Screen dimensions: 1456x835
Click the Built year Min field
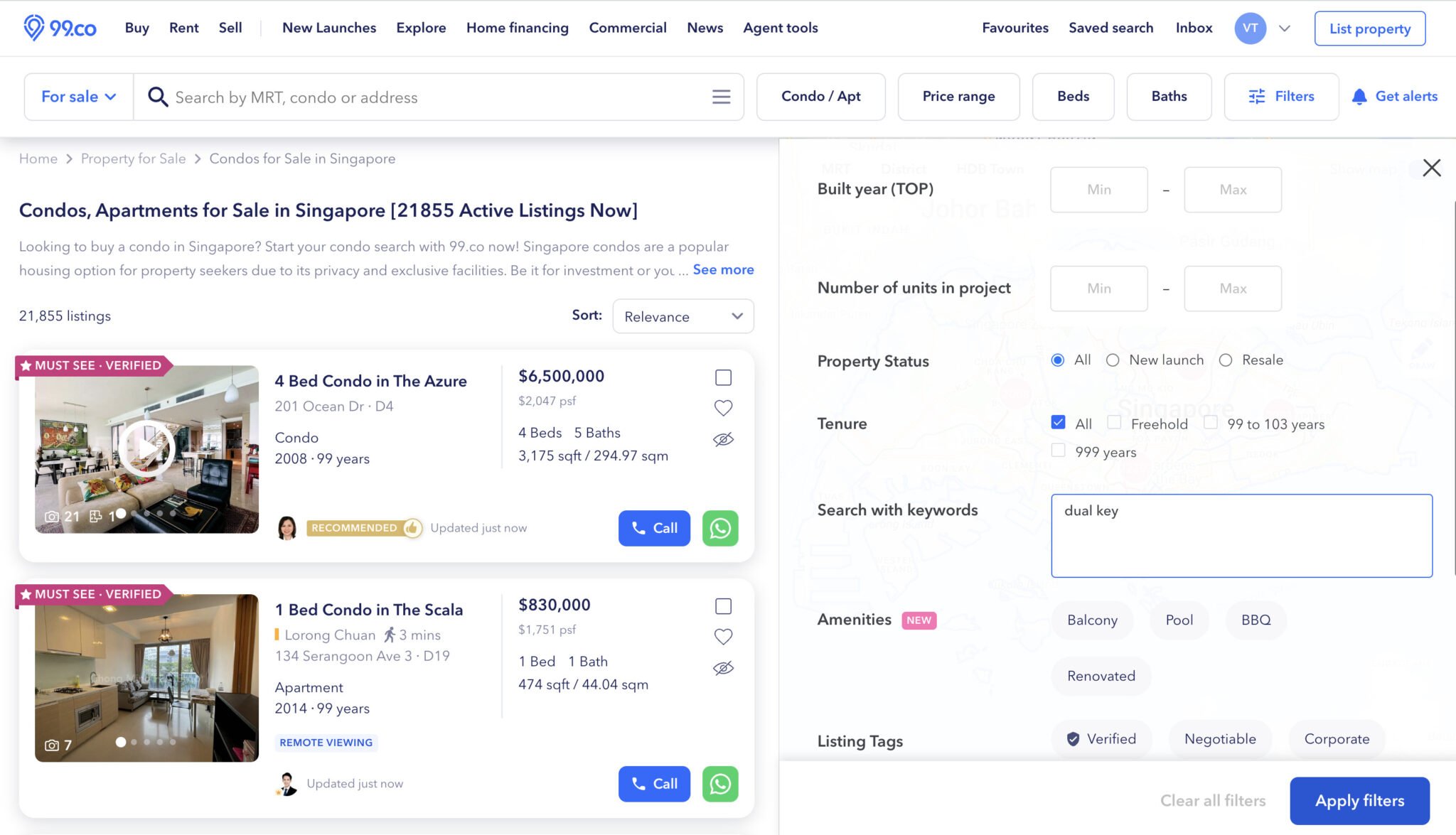(x=1098, y=190)
